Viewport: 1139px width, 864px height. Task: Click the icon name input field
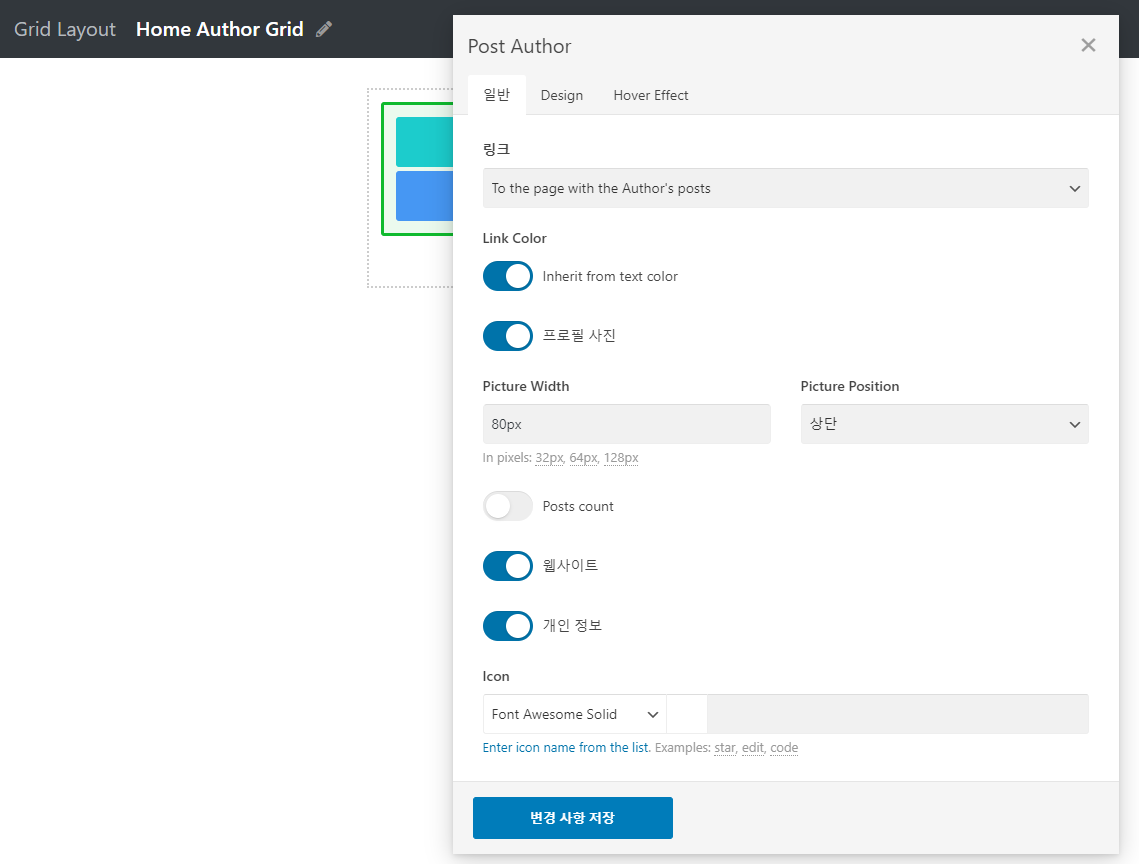point(897,714)
